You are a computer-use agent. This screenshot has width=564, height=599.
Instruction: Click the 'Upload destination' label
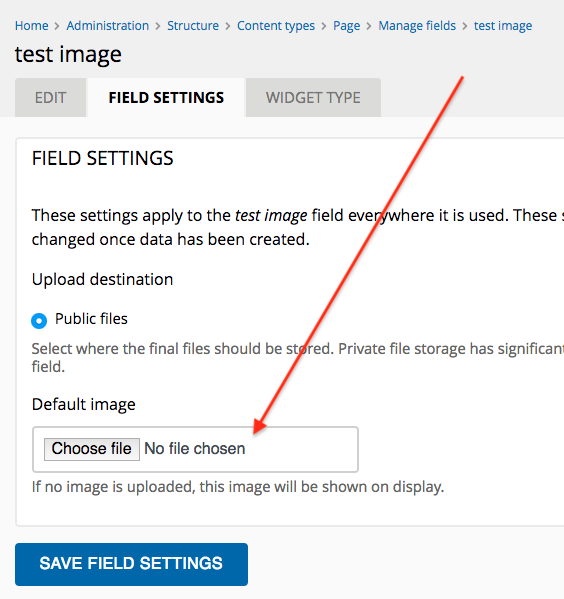102,279
